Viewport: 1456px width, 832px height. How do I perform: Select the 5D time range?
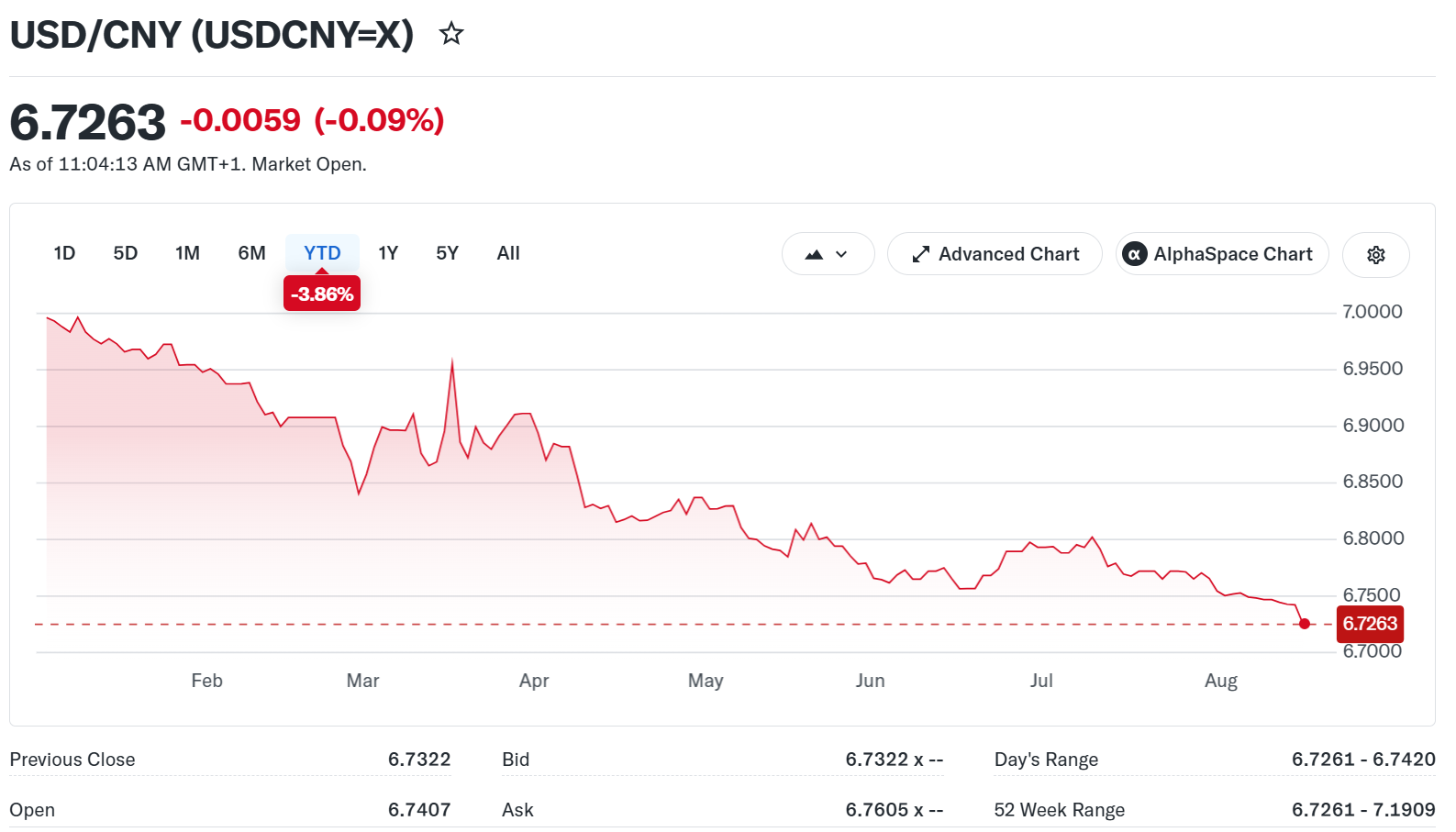pyautogui.click(x=126, y=253)
